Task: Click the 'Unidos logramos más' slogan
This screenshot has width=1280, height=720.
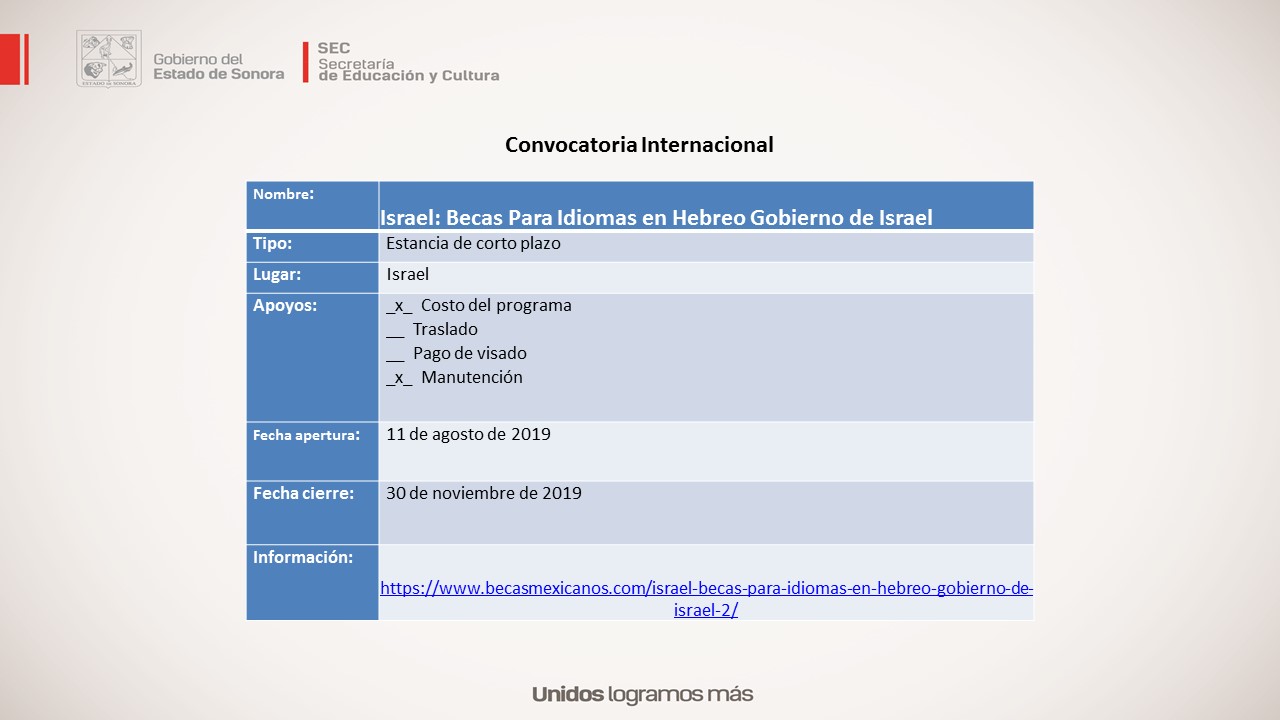Action: [642, 694]
